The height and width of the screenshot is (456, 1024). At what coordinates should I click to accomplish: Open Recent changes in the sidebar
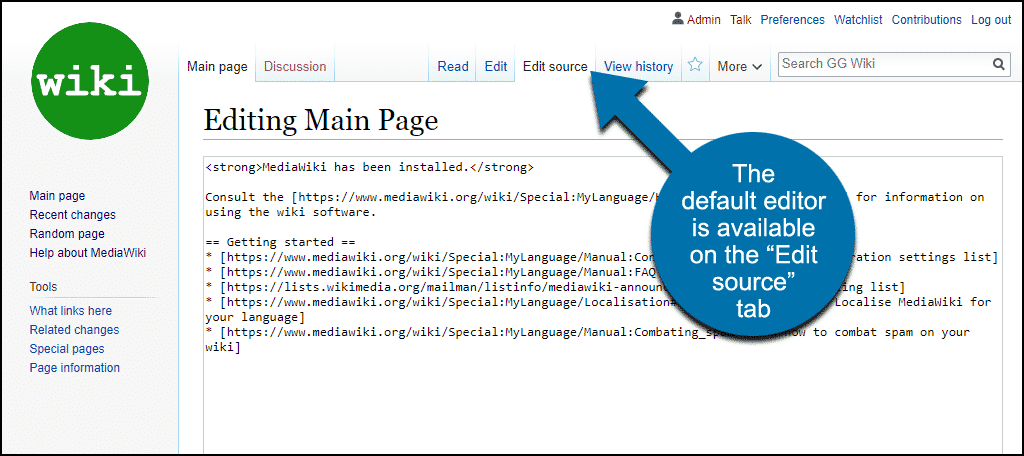72,215
